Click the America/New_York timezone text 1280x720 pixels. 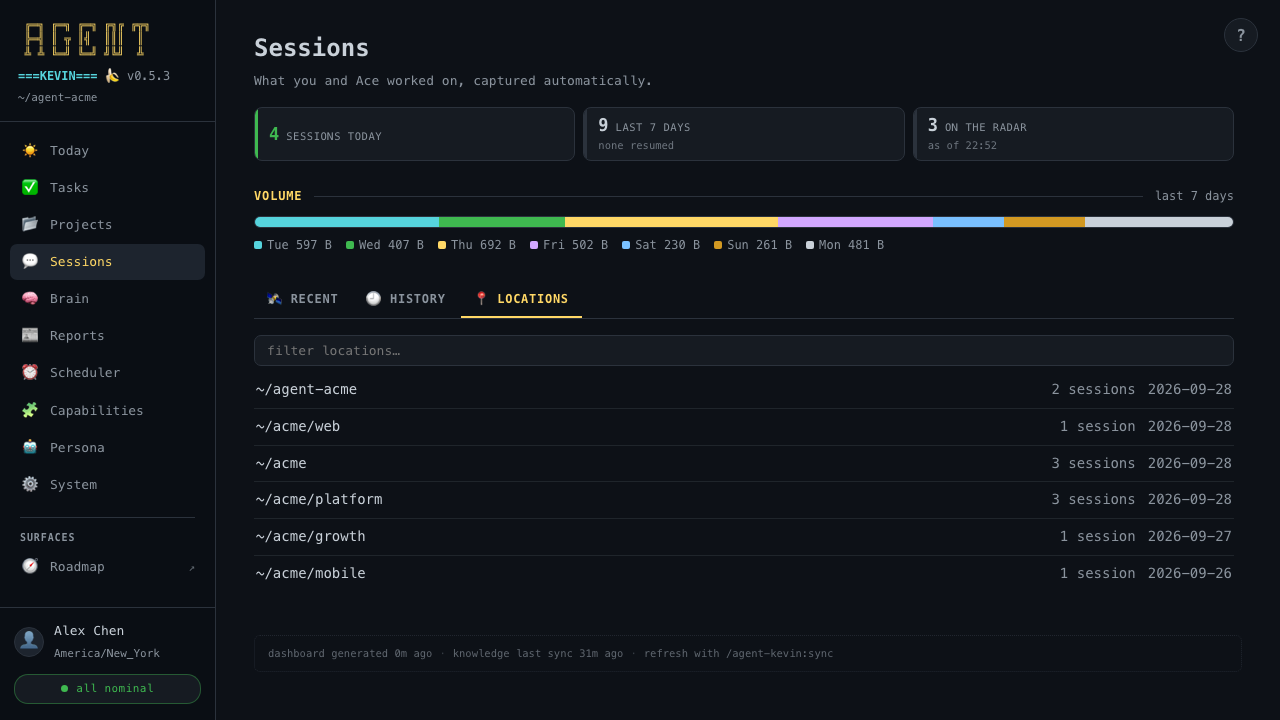coord(107,654)
